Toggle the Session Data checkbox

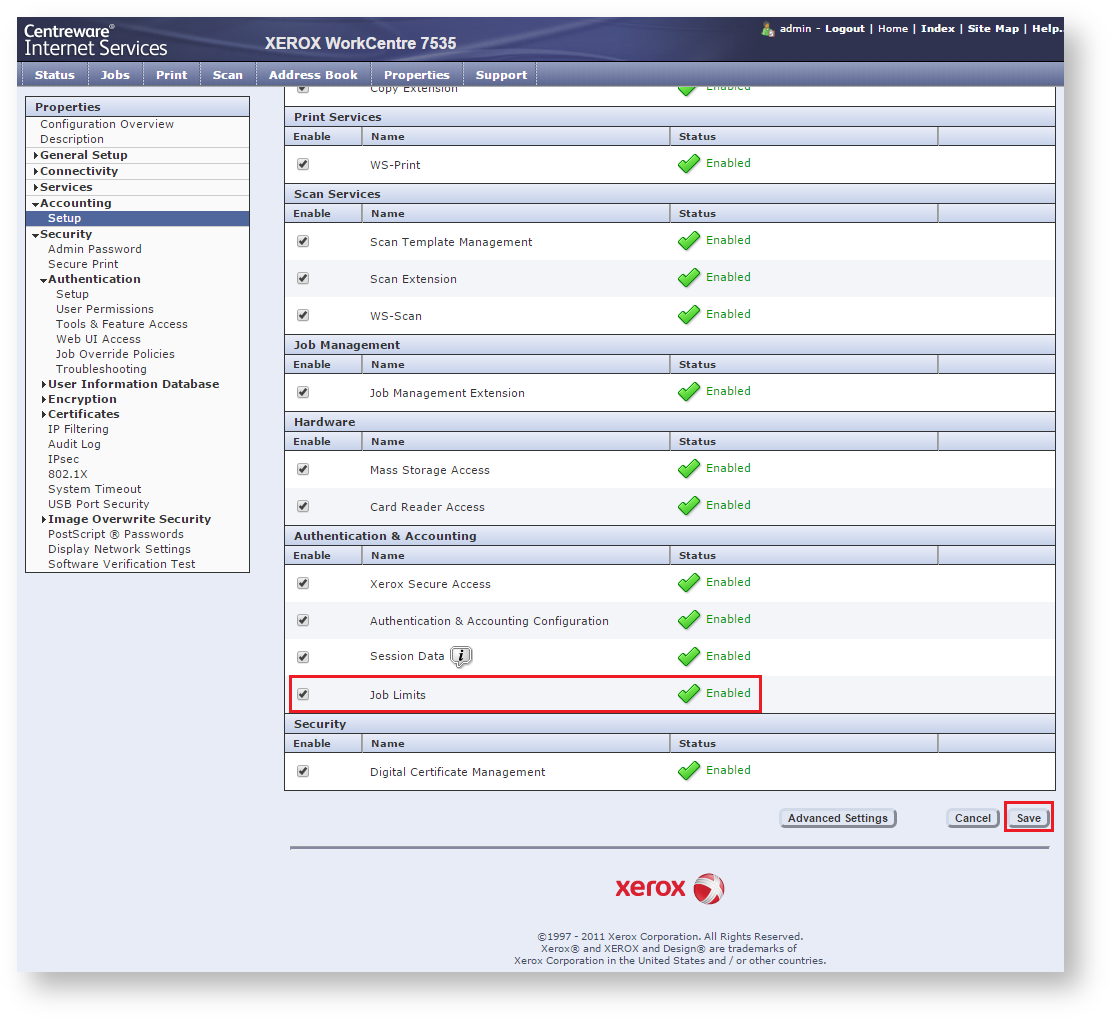tap(303, 657)
